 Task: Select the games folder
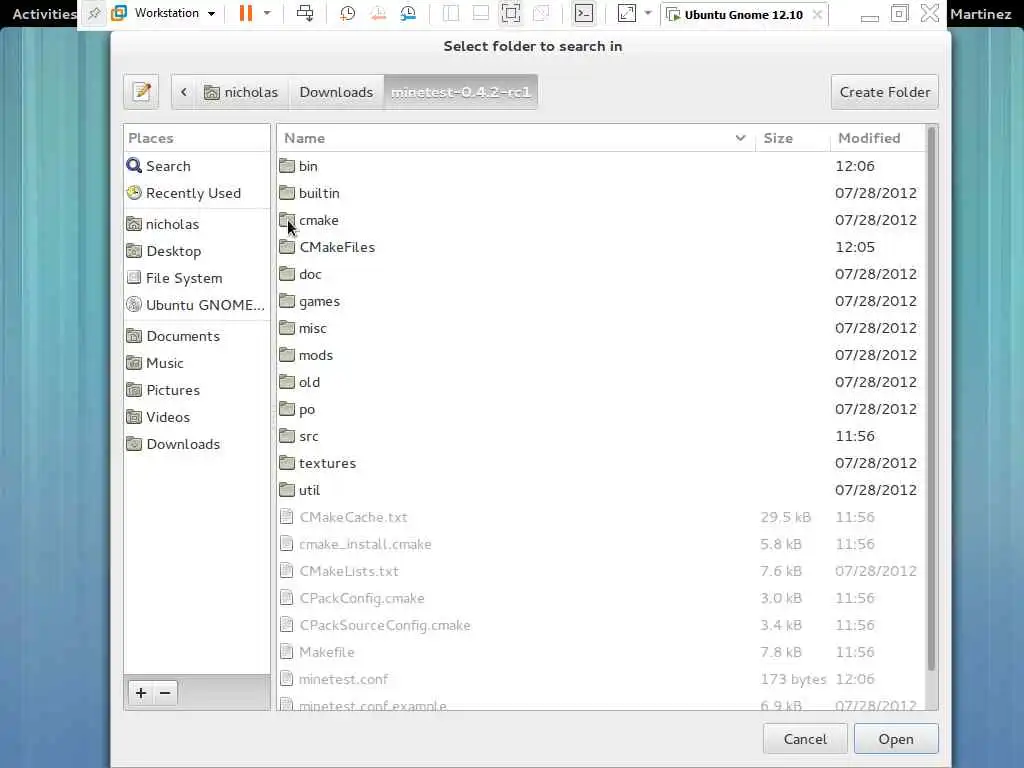pyautogui.click(x=601, y=301)
